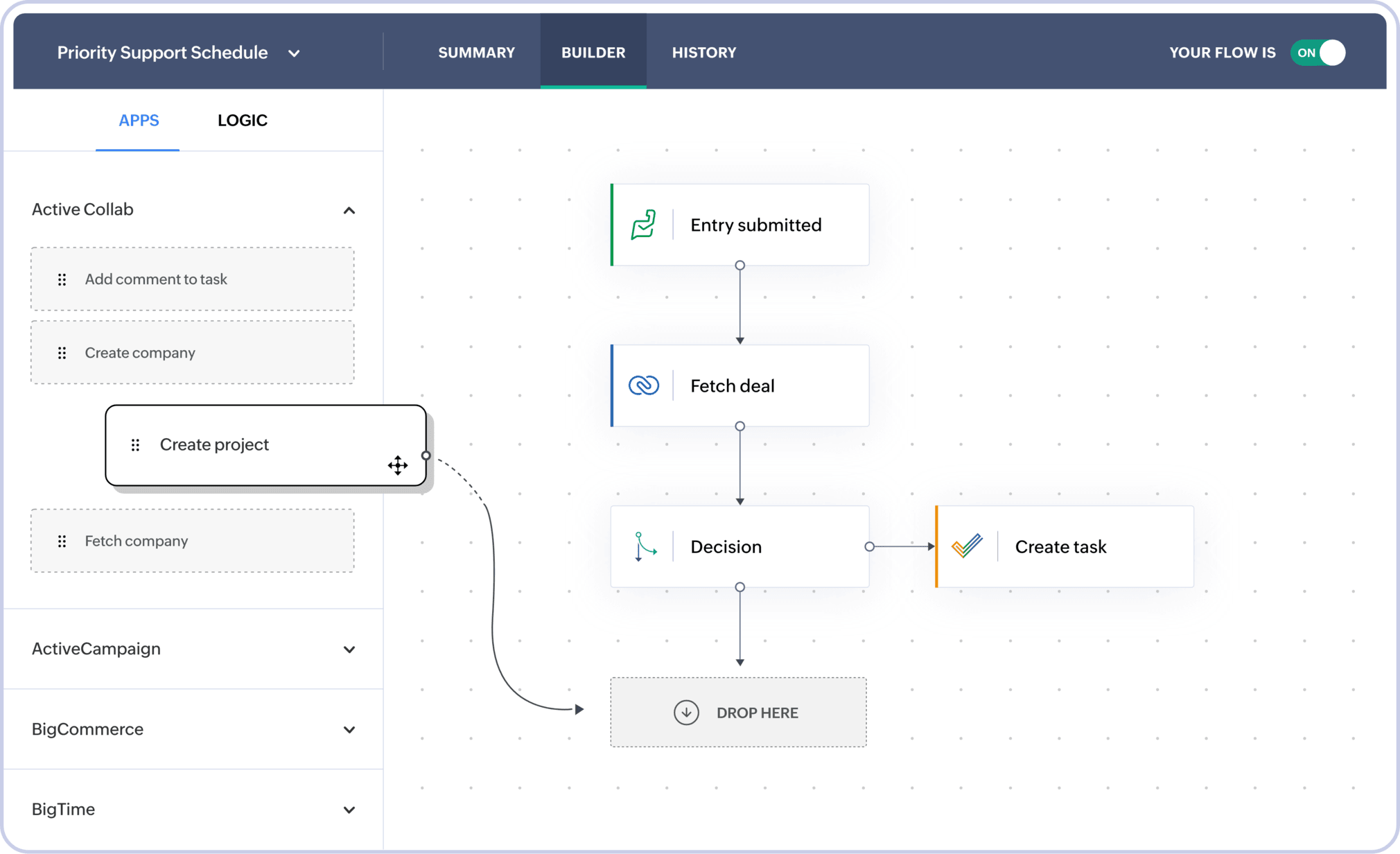This screenshot has height=854, width=1400.
Task: Open the HISTORY tab
Action: click(x=704, y=52)
